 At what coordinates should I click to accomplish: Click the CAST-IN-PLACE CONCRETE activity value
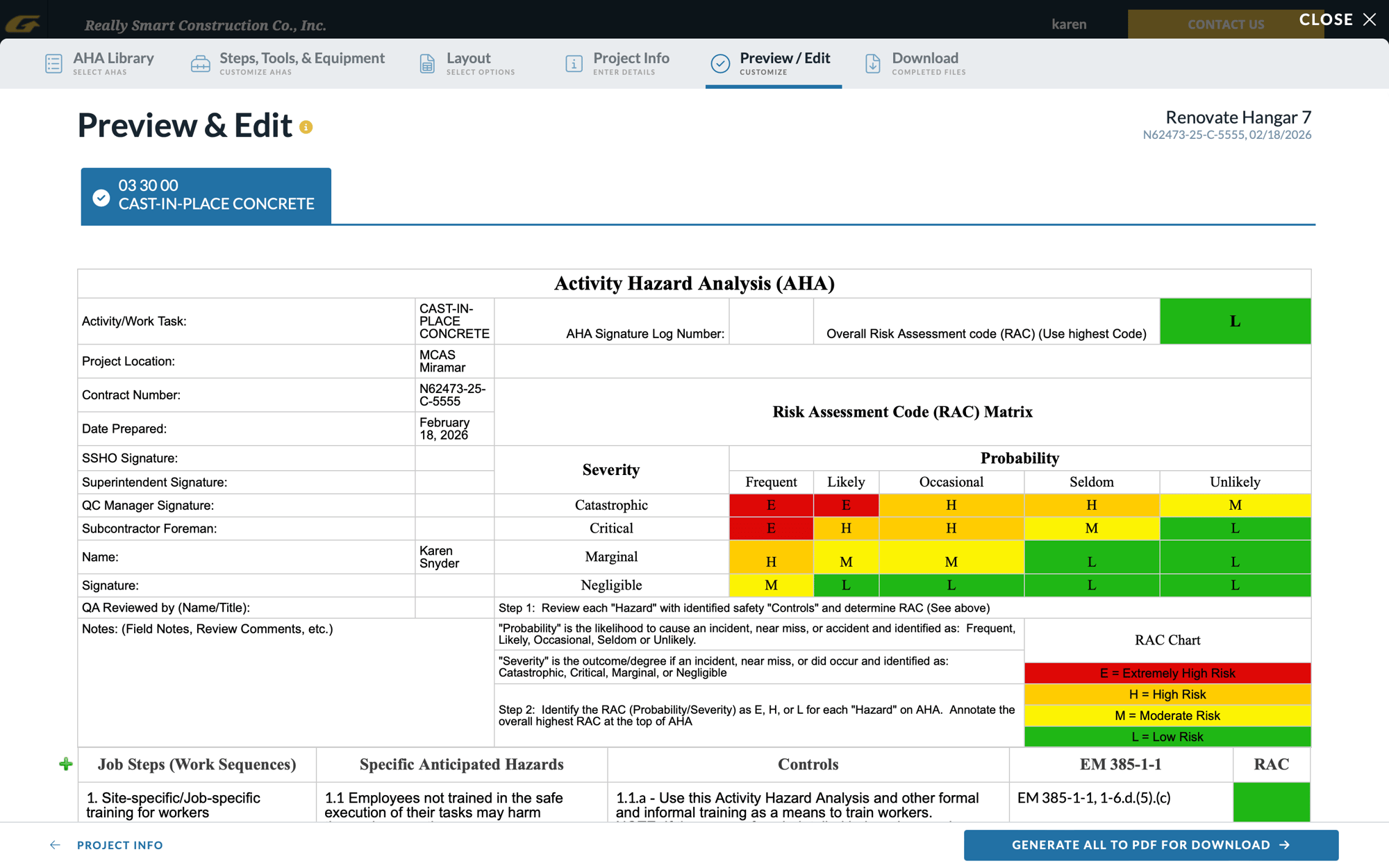pos(454,321)
